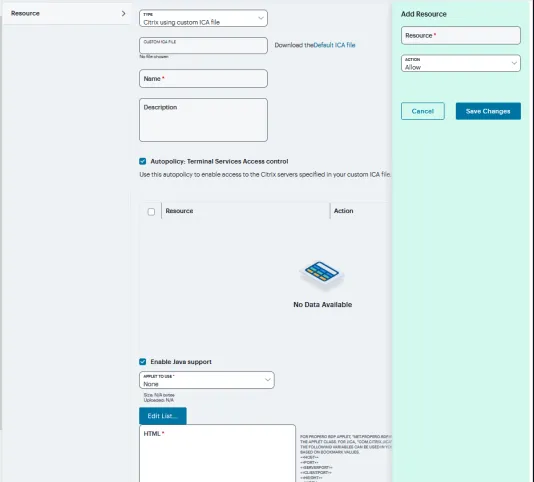Open the Applet to Use dropdown
The height and width of the screenshot is (482, 534).
pyautogui.click(x=207, y=380)
